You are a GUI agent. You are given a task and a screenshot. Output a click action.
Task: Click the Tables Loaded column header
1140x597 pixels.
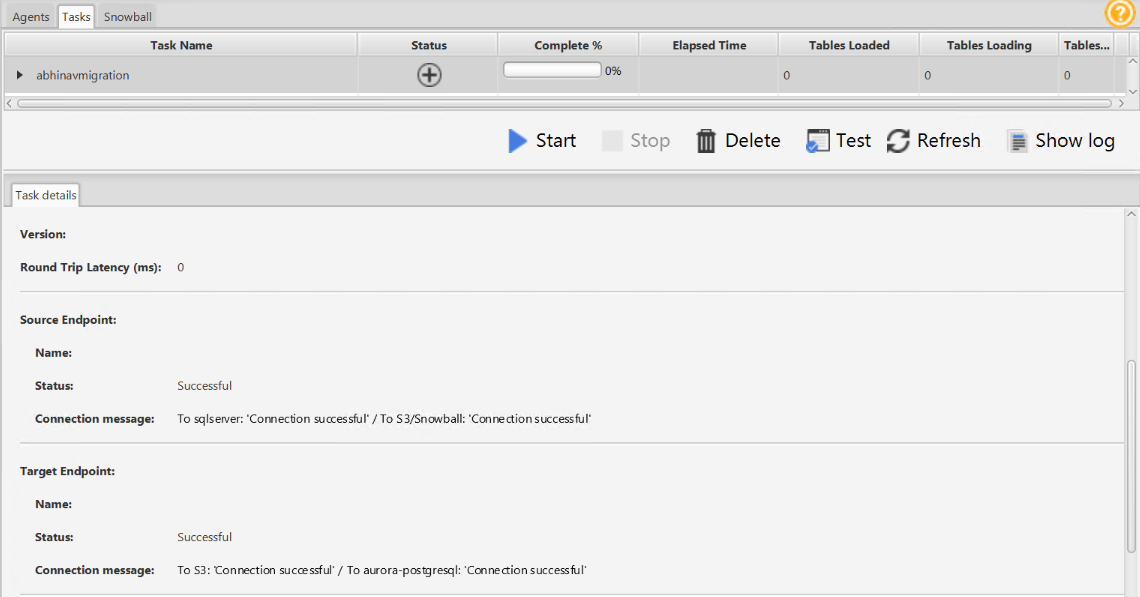(848, 45)
